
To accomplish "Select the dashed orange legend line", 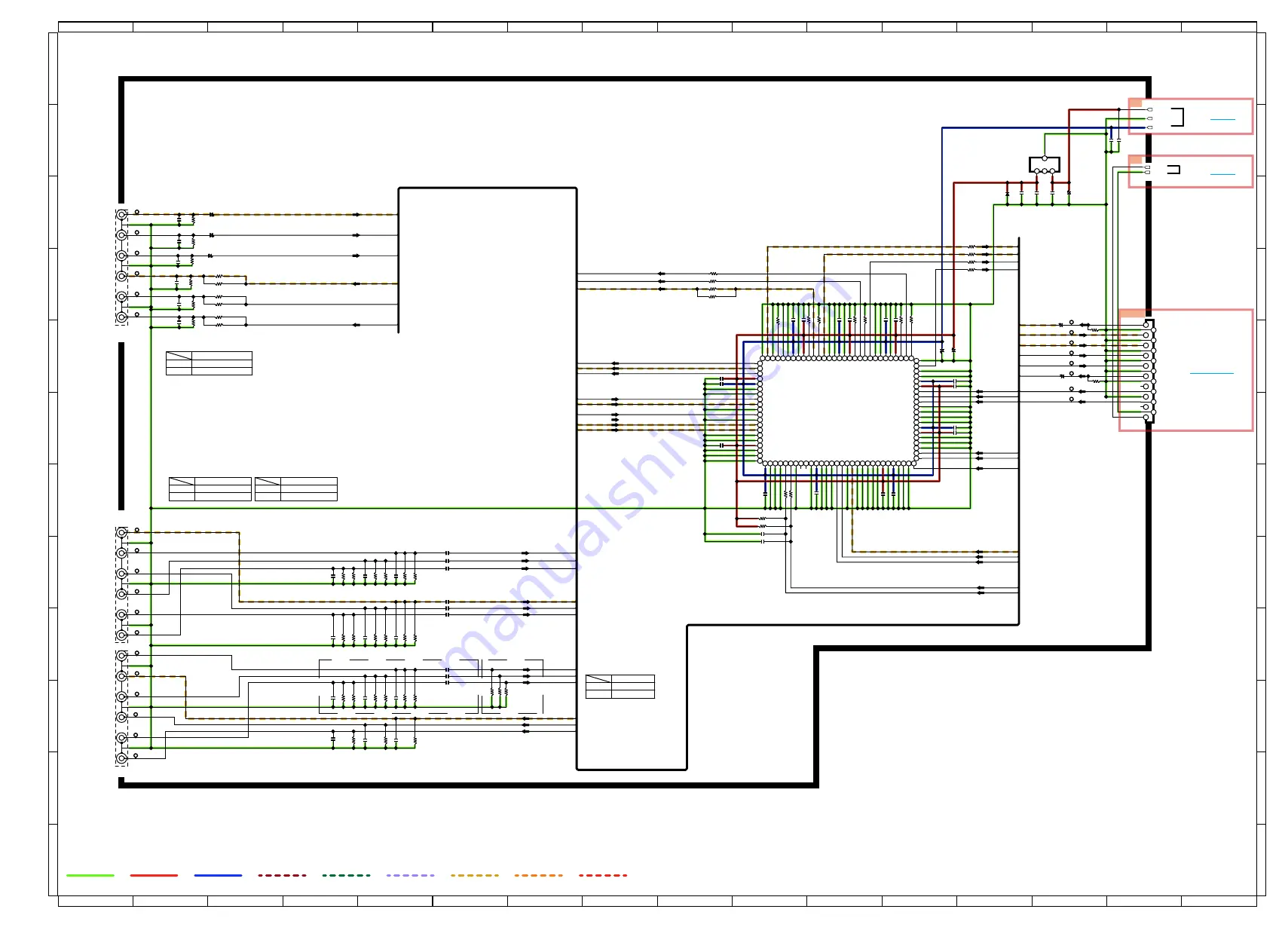I will [x=538, y=875].
